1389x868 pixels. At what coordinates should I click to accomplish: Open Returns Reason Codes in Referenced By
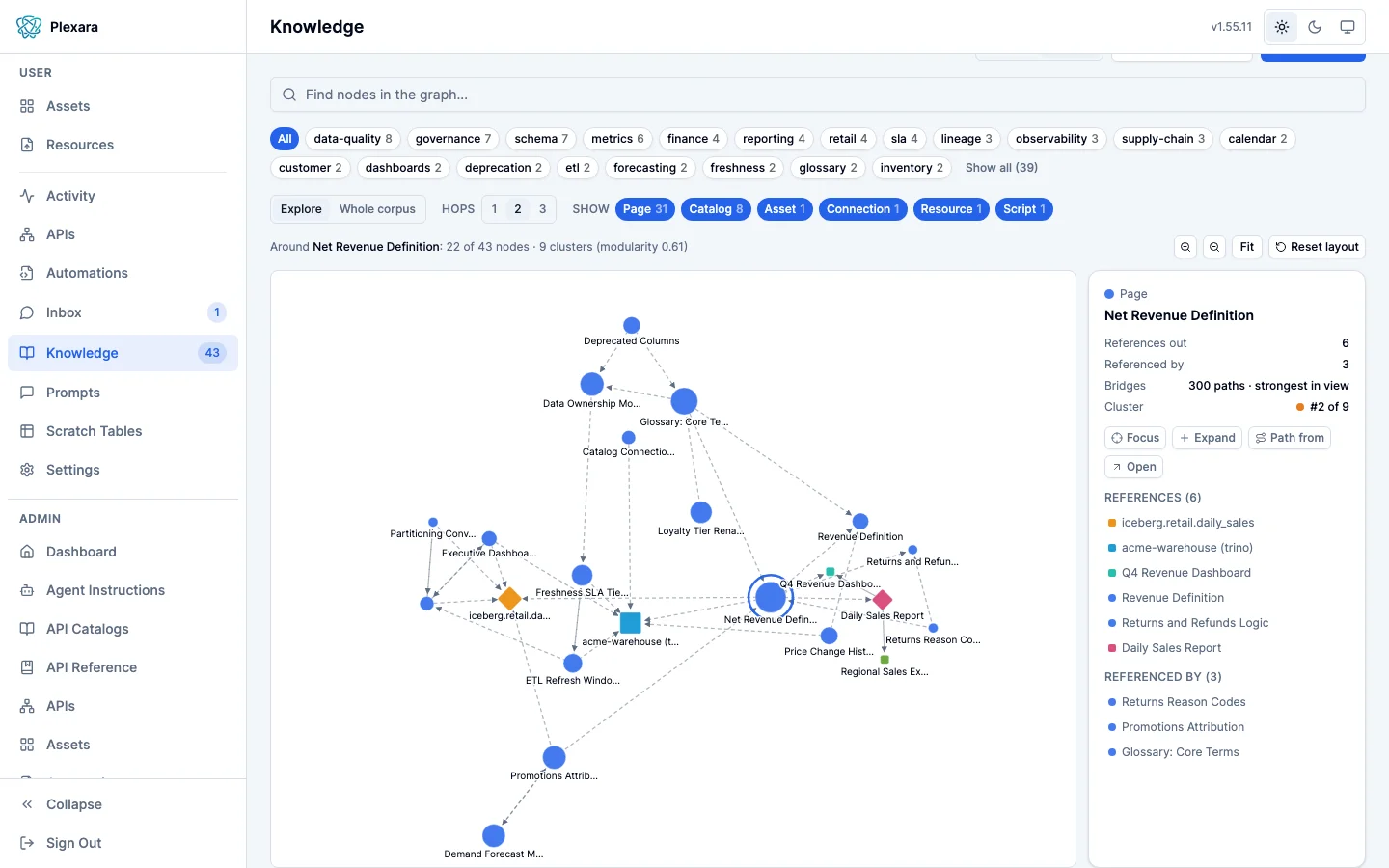[x=1184, y=702]
